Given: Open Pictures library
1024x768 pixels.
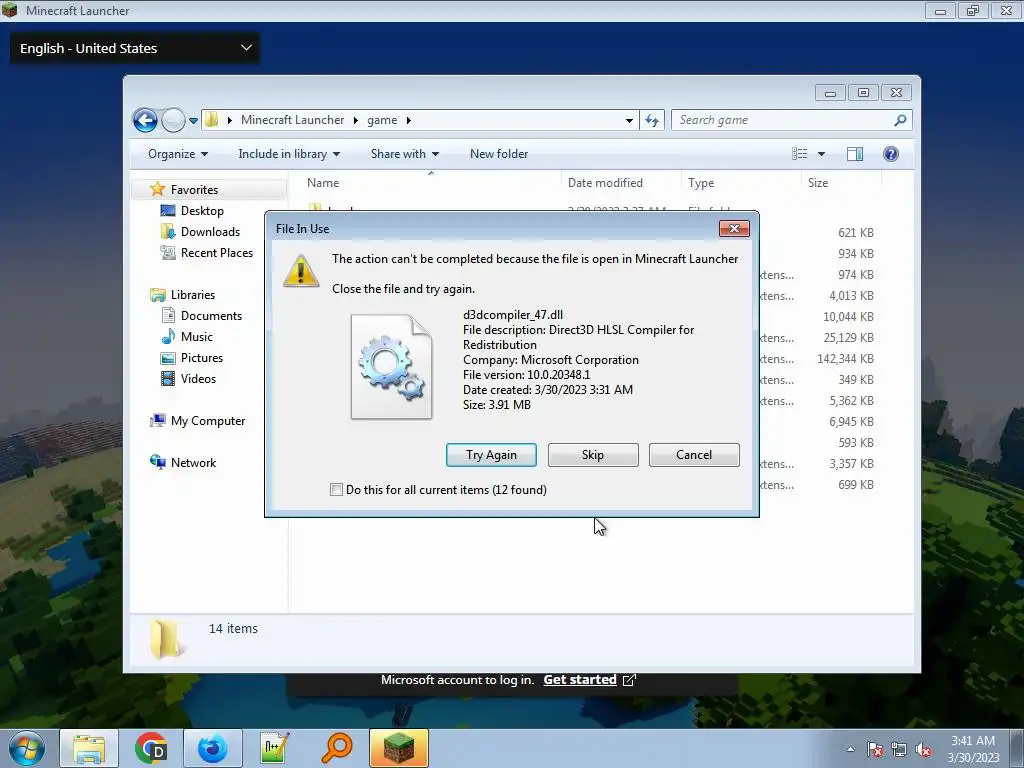Looking at the screenshot, I should [x=201, y=357].
